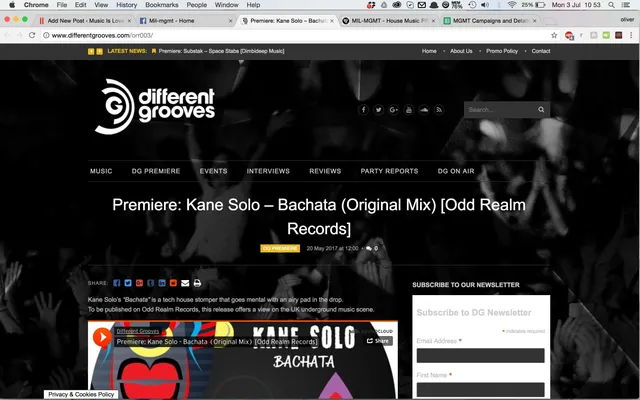Screen dimensions: 640x400
Task: Click the DG PREMIERE yellow category tag
Action: pos(280,248)
